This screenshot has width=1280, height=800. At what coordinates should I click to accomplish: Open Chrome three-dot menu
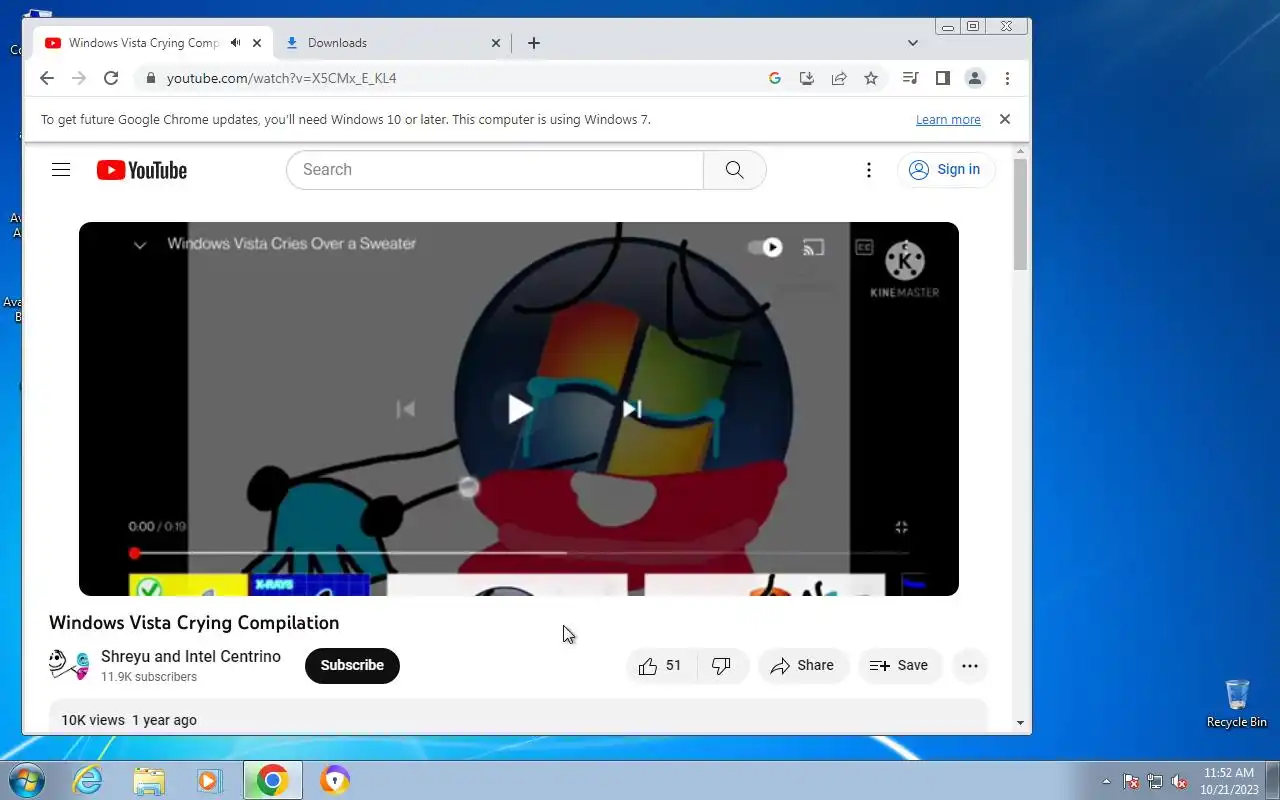point(1007,78)
